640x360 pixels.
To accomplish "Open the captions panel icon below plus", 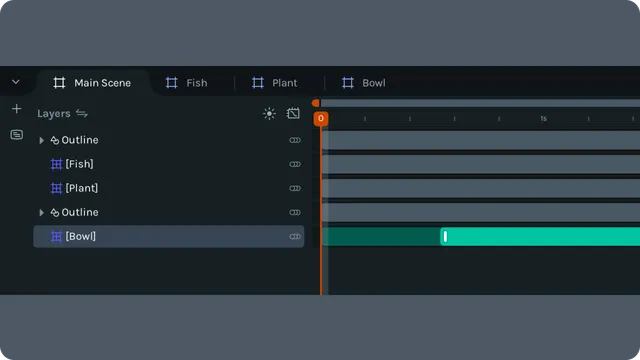I will (17, 135).
